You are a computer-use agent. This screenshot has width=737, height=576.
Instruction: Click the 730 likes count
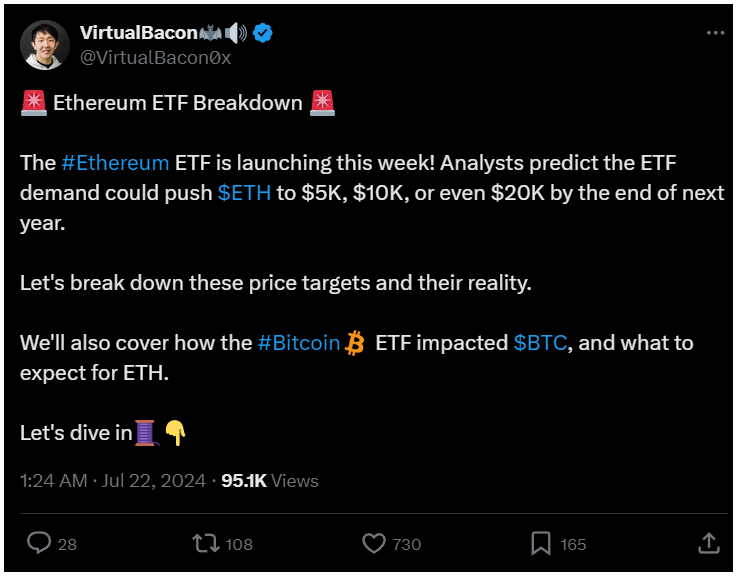(407, 544)
